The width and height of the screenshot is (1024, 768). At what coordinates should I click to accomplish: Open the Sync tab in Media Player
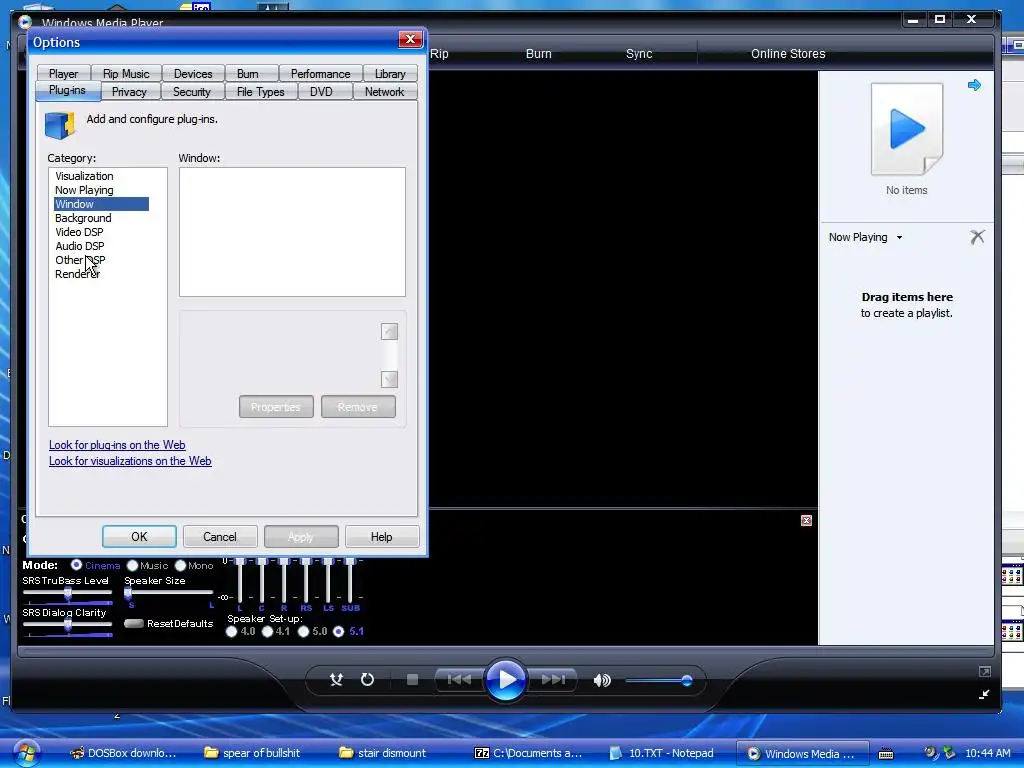point(639,54)
